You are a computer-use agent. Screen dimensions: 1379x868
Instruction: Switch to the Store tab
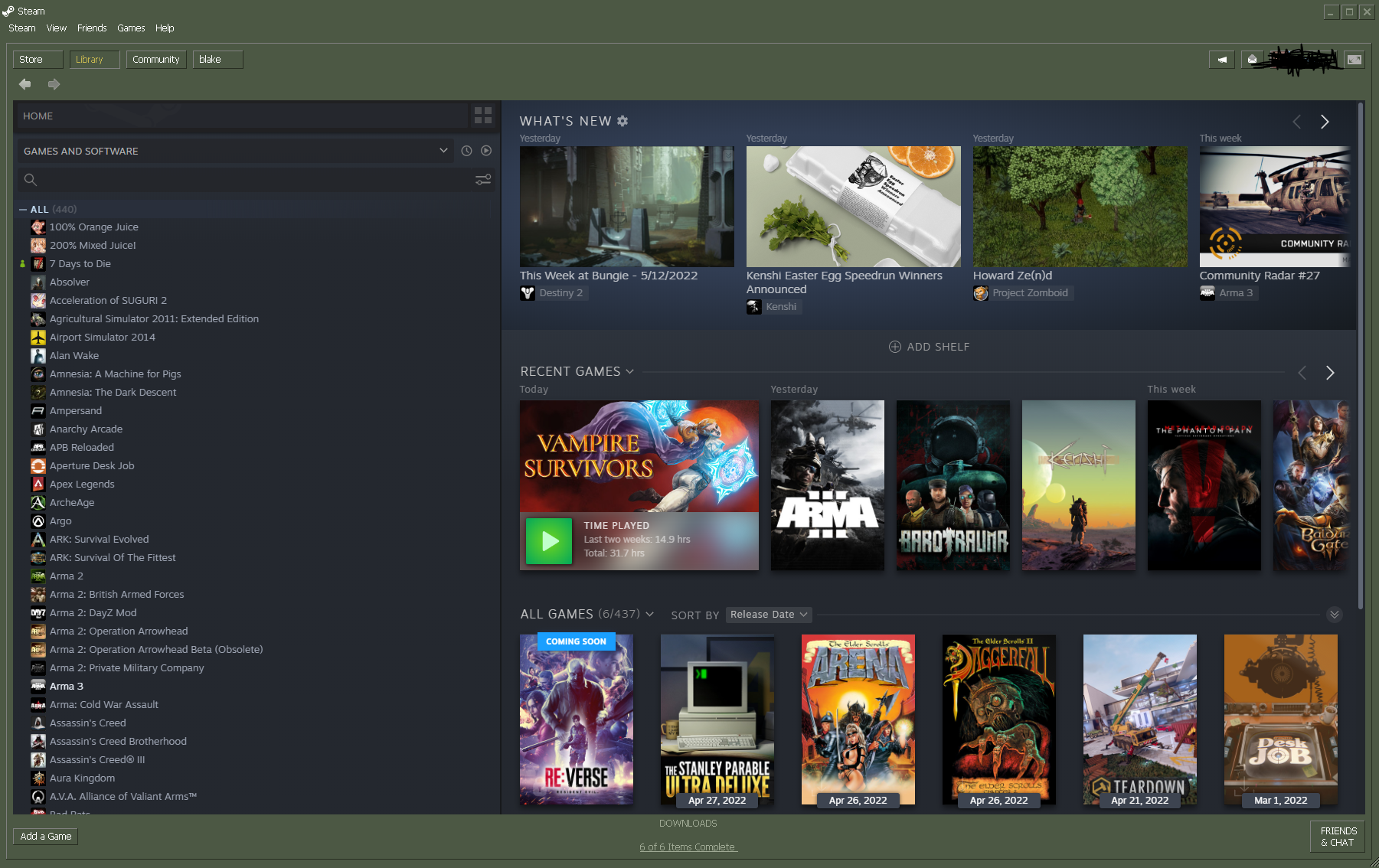coord(38,60)
